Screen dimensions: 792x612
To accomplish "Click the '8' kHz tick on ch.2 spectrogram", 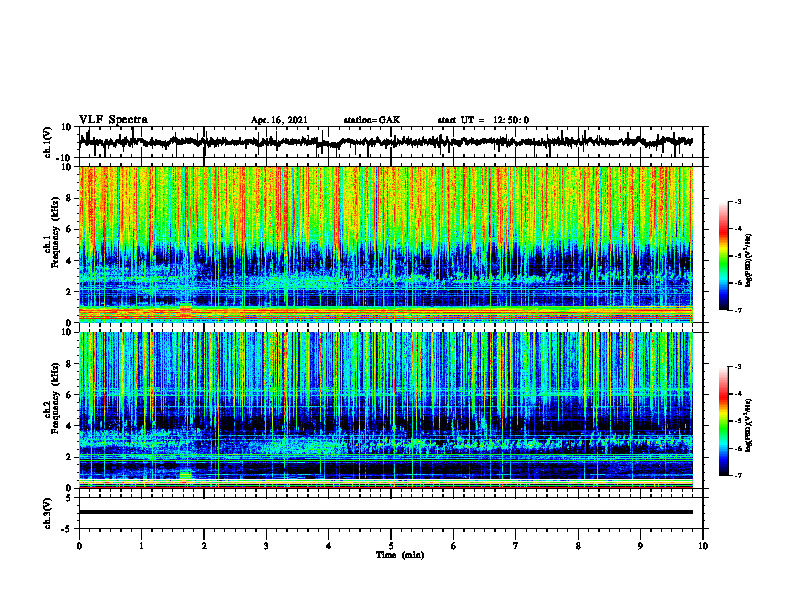I will (70, 364).
